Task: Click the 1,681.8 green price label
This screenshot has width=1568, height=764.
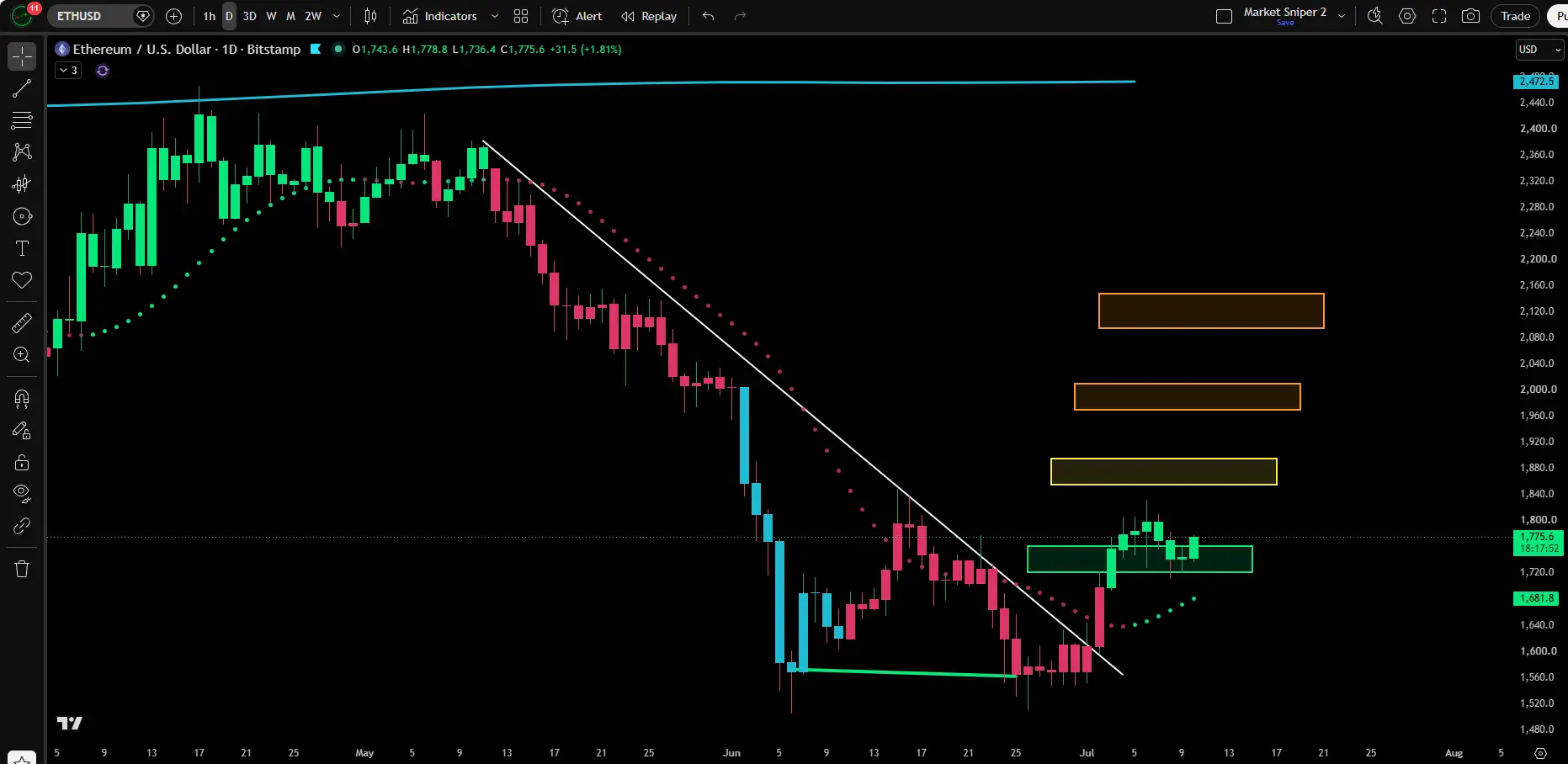Action: tap(1537, 598)
